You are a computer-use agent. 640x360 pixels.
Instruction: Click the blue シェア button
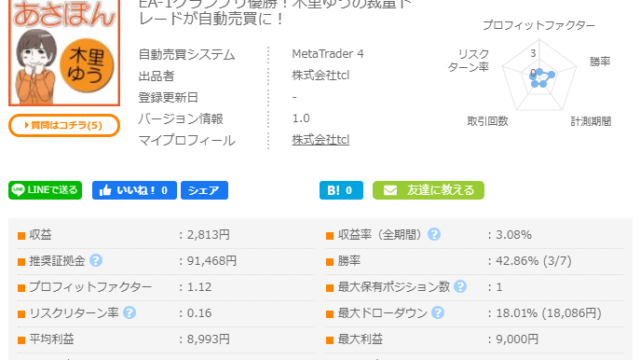(204, 190)
